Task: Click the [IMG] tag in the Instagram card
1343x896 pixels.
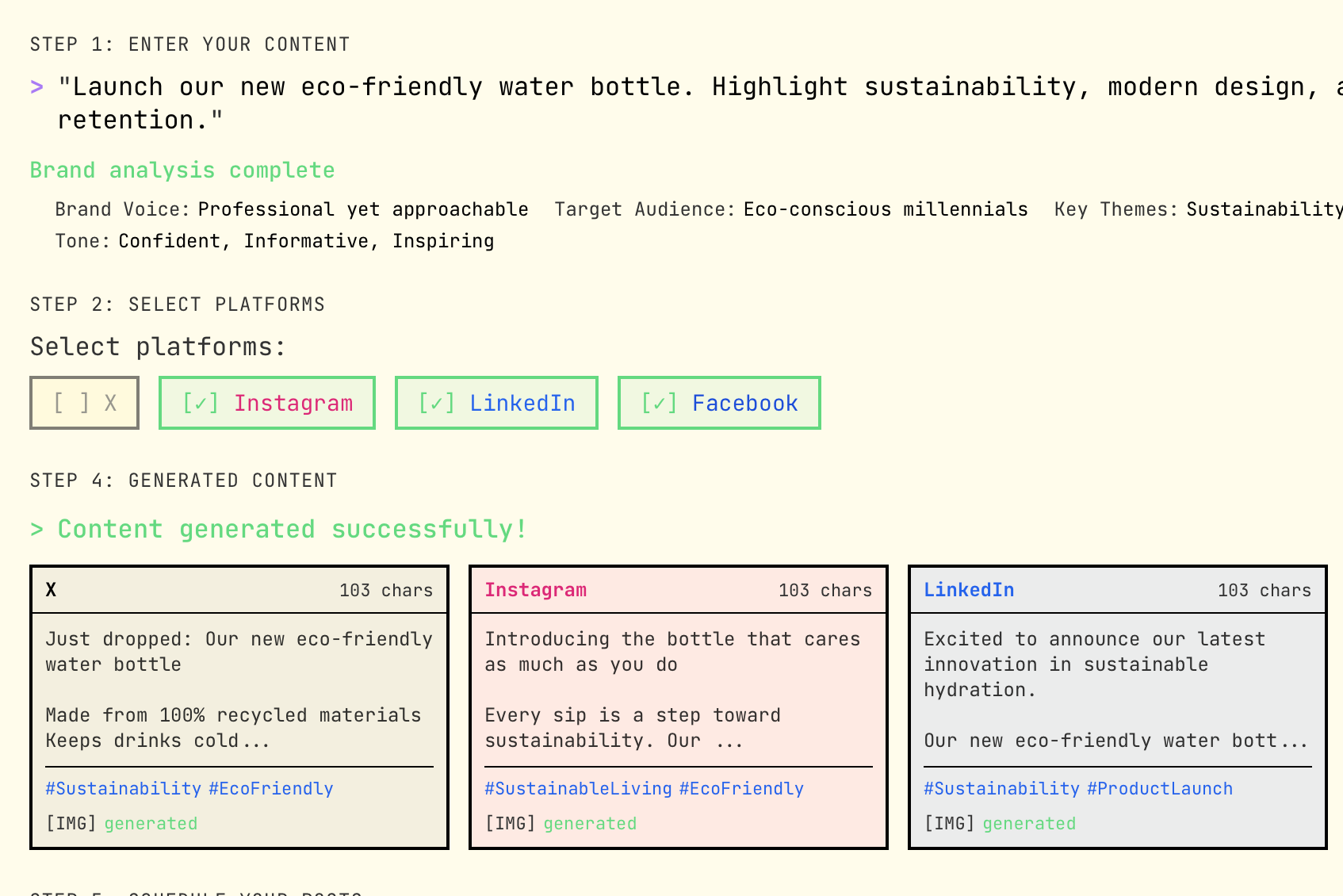Action: (x=510, y=824)
